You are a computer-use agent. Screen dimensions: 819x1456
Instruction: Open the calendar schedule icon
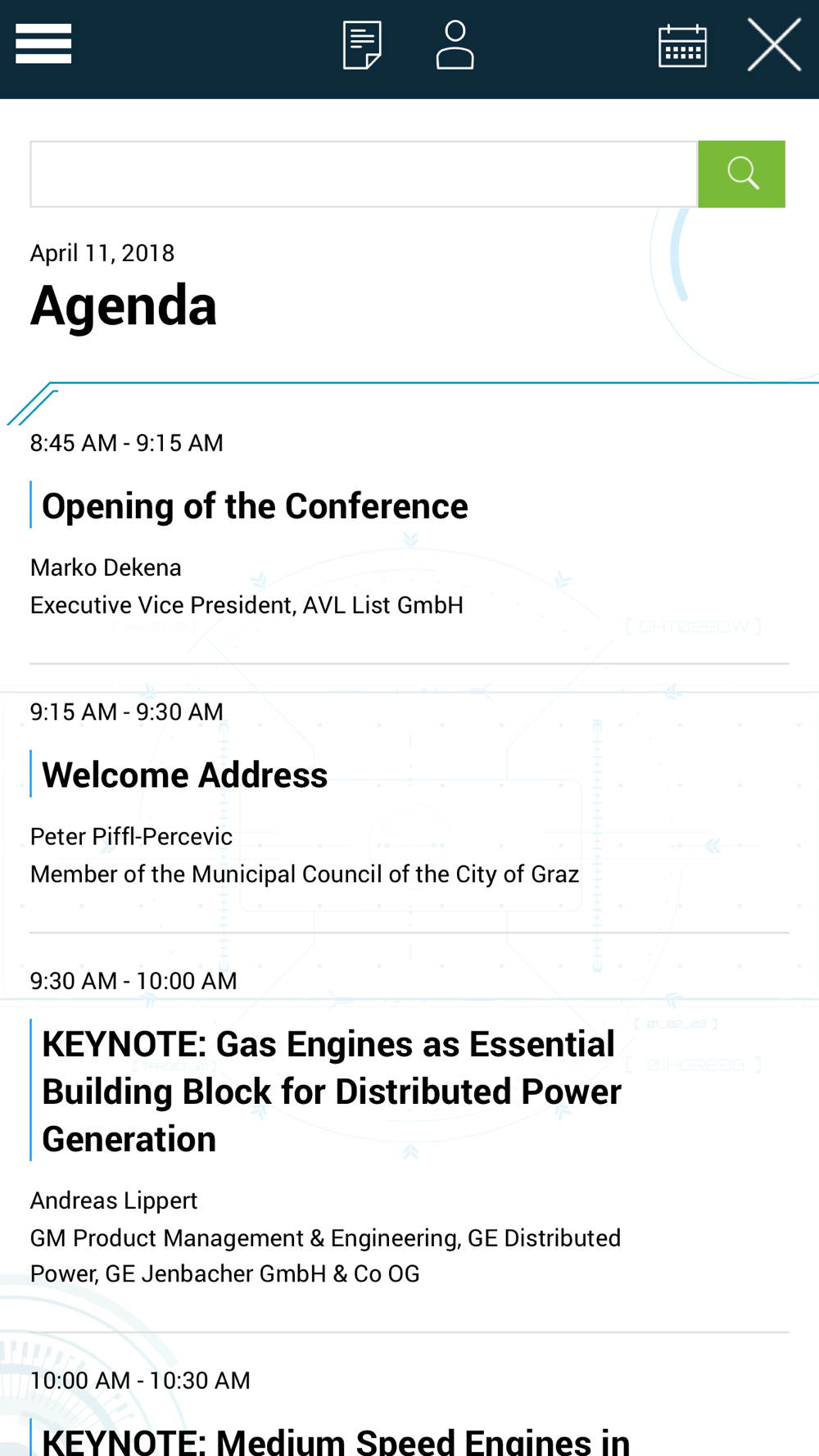coord(682,46)
